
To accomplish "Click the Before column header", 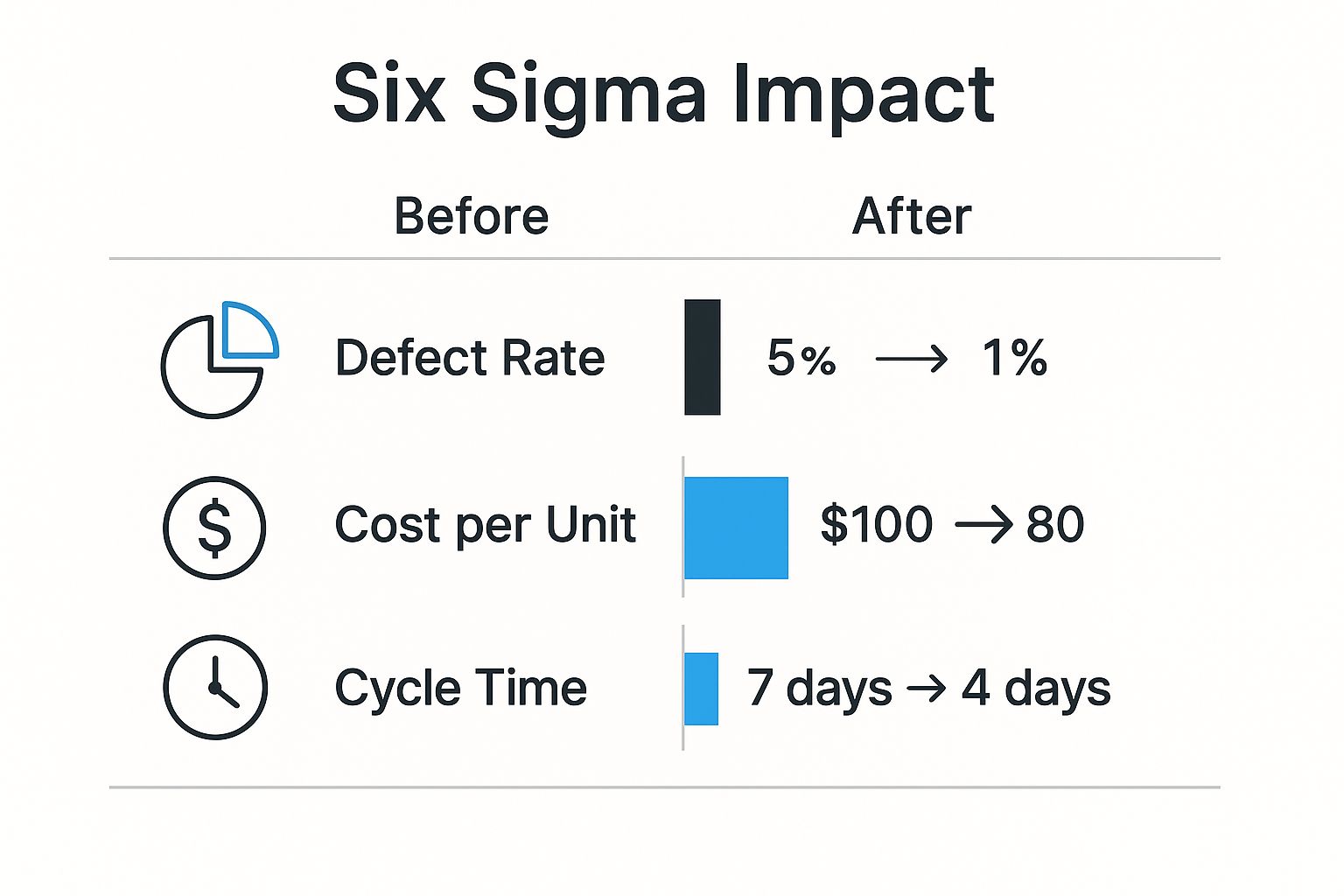I will 471,216.
